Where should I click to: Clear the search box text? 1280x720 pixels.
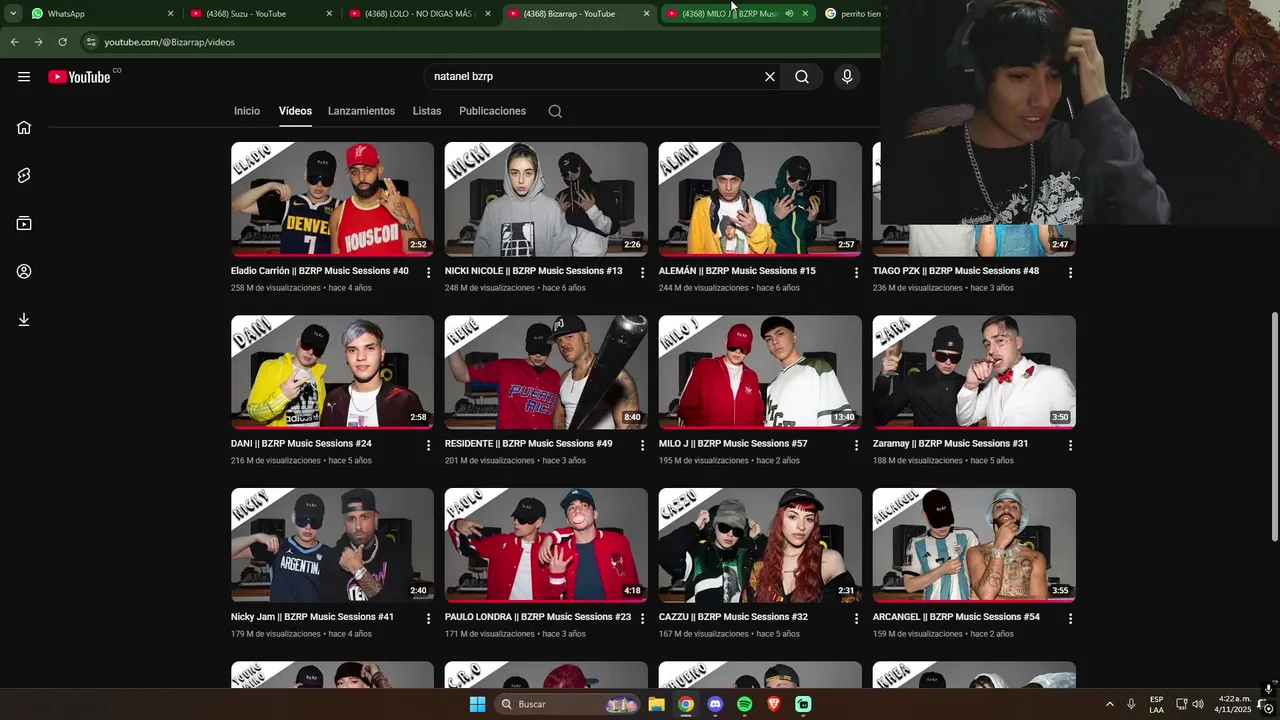(x=770, y=77)
